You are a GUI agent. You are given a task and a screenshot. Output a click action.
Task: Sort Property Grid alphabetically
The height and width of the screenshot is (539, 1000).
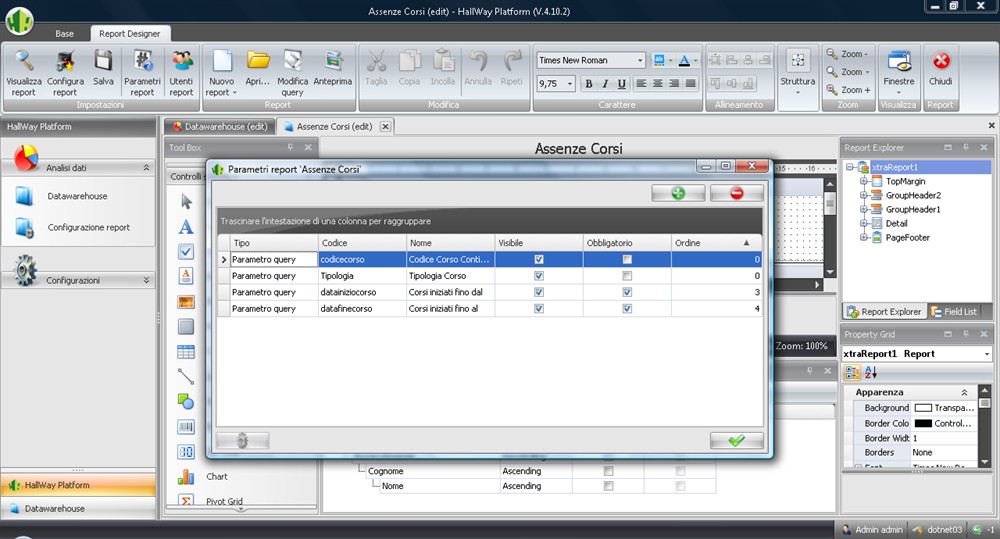click(871, 373)
